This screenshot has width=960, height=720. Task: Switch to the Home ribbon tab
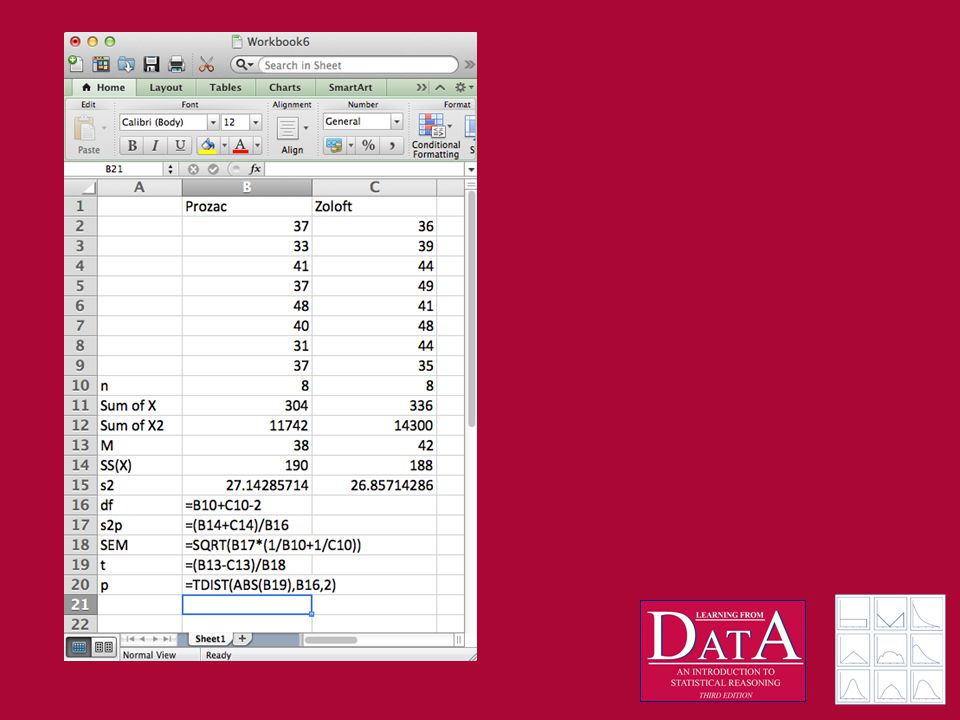coord(103,88)
